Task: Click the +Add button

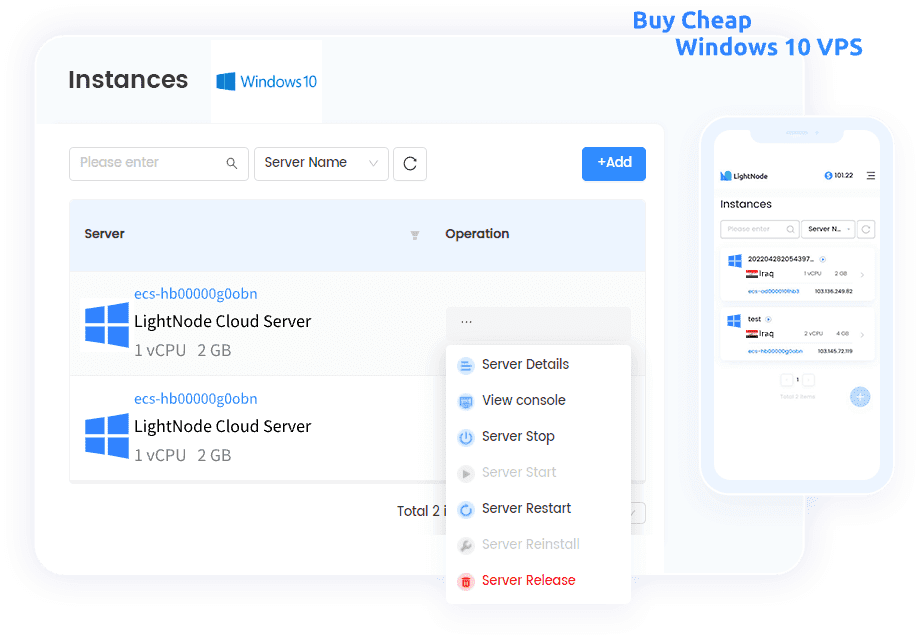Action: [x=613, y=163]
